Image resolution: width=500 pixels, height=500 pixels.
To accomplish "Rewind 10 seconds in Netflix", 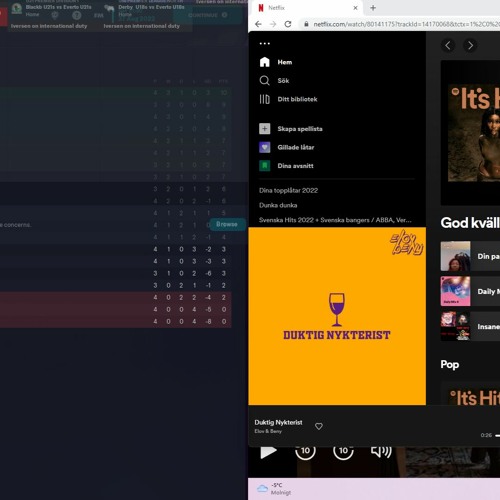I will pyautogui.click(x=305, y=451).
